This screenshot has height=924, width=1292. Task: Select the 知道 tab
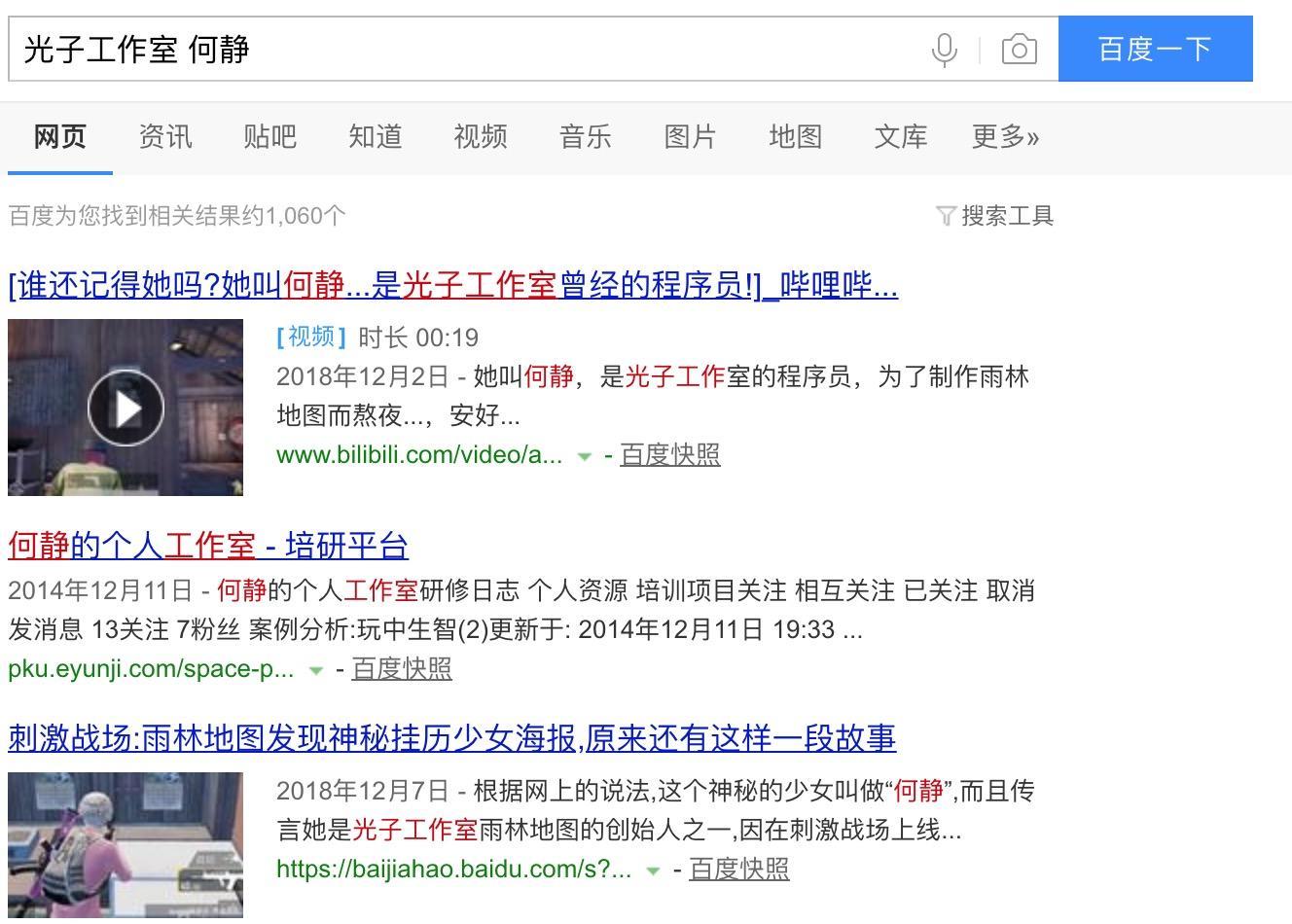(375, 137)
